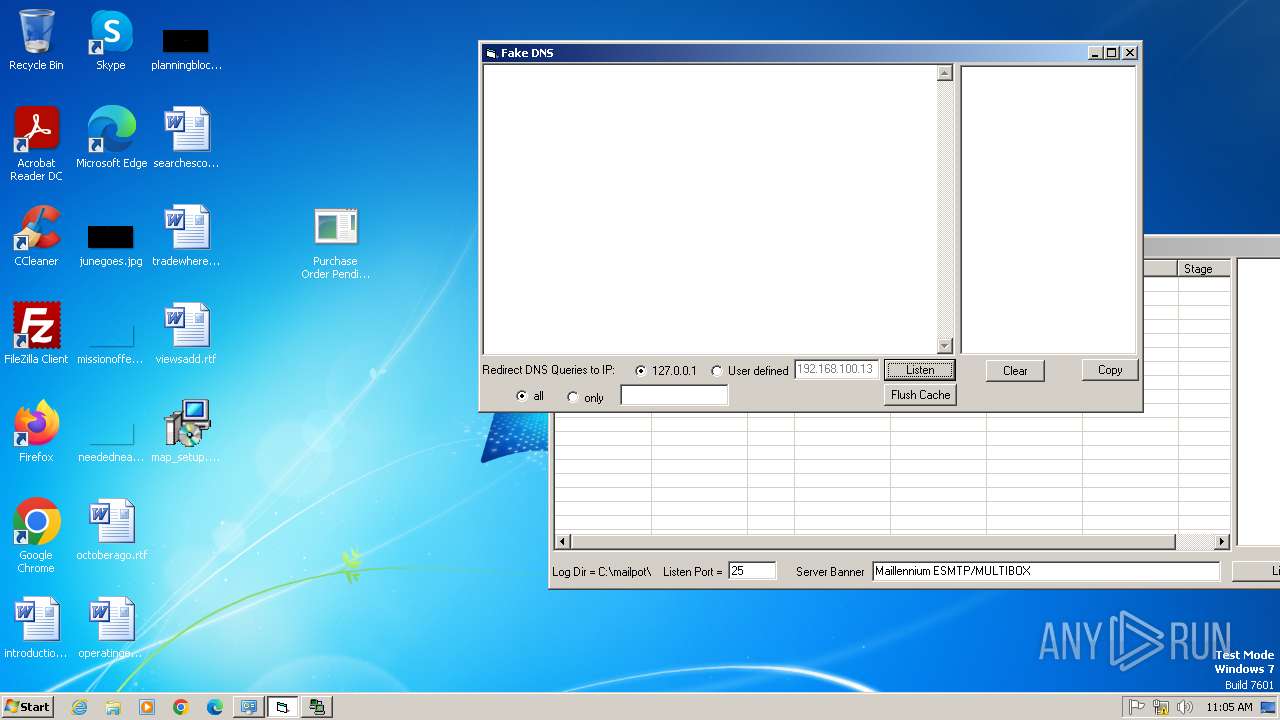This screenshot has height=720, width=1280.
Task: Open the Start menu
Action: point(28,707)
